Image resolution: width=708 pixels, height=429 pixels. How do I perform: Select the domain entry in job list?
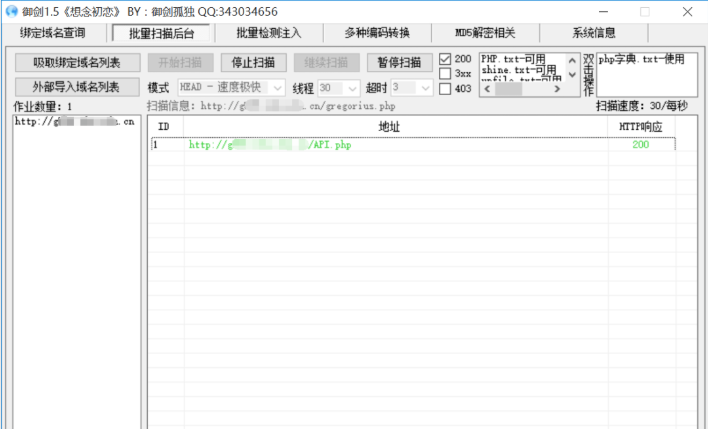(x=75, y=121)
